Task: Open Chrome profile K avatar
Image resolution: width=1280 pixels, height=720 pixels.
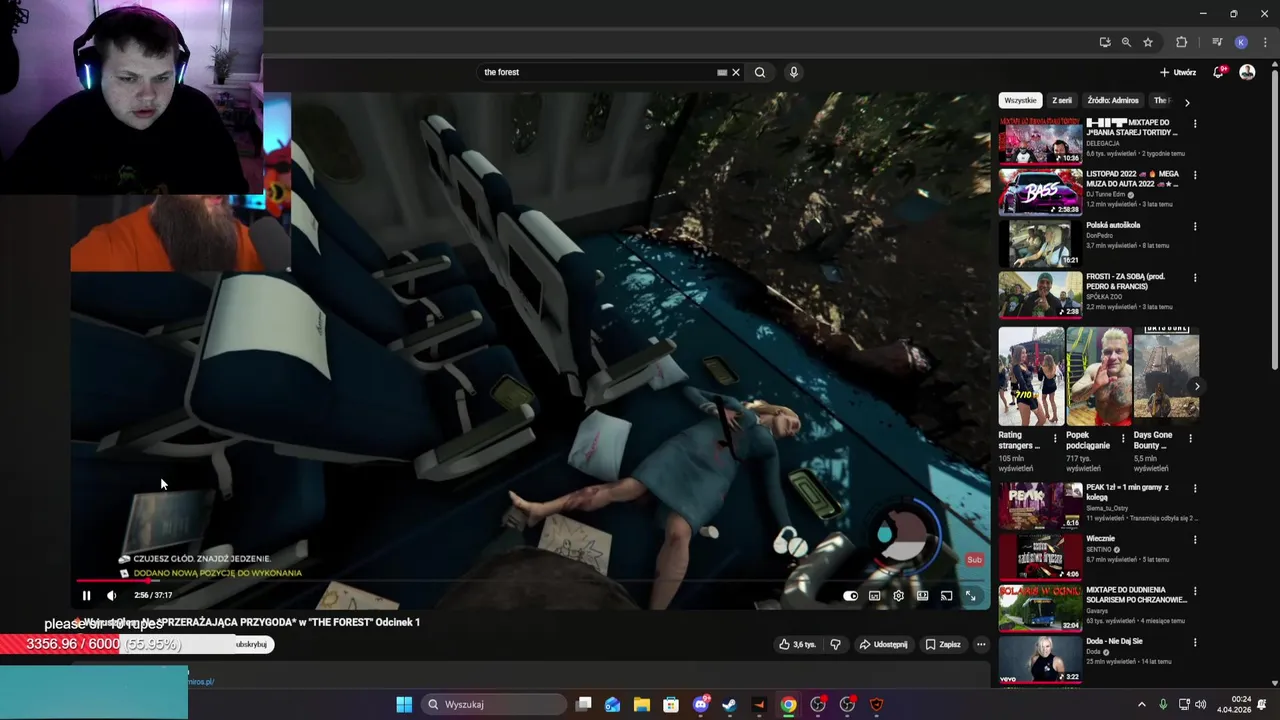Action: coord(1241,42)
